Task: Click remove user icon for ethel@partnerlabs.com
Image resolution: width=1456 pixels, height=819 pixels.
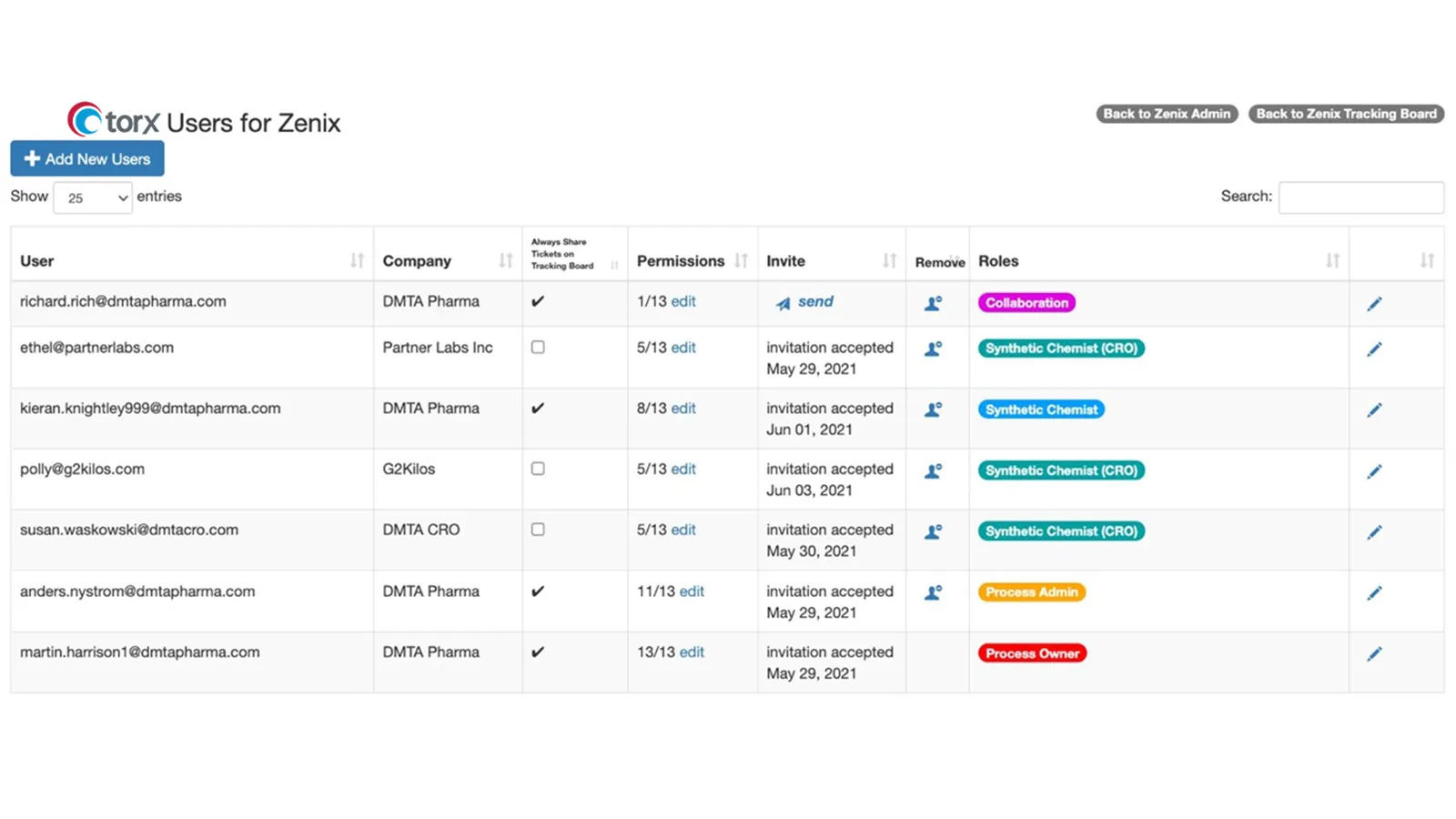Action: tap(933, 349)
